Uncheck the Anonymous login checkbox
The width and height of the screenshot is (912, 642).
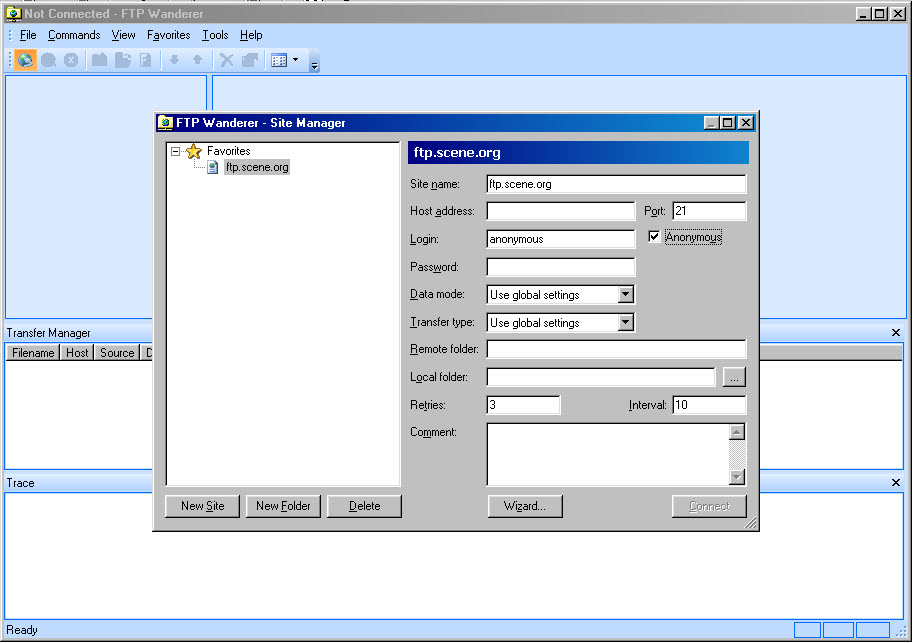[x=655, y=237]
